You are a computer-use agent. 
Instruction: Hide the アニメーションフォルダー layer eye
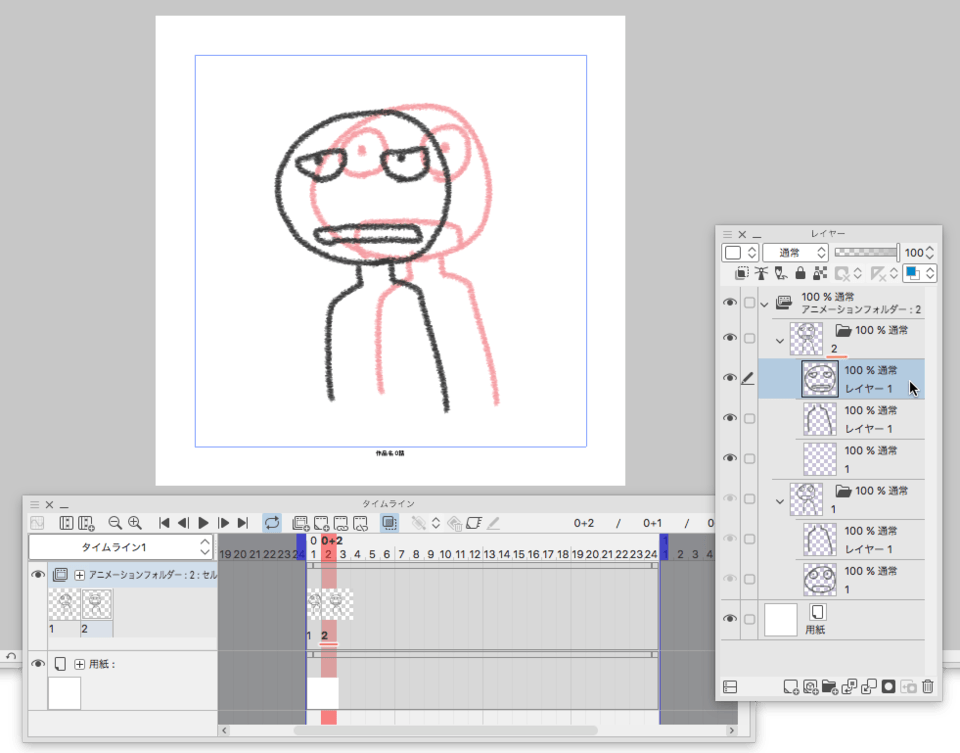coord(730,302)
